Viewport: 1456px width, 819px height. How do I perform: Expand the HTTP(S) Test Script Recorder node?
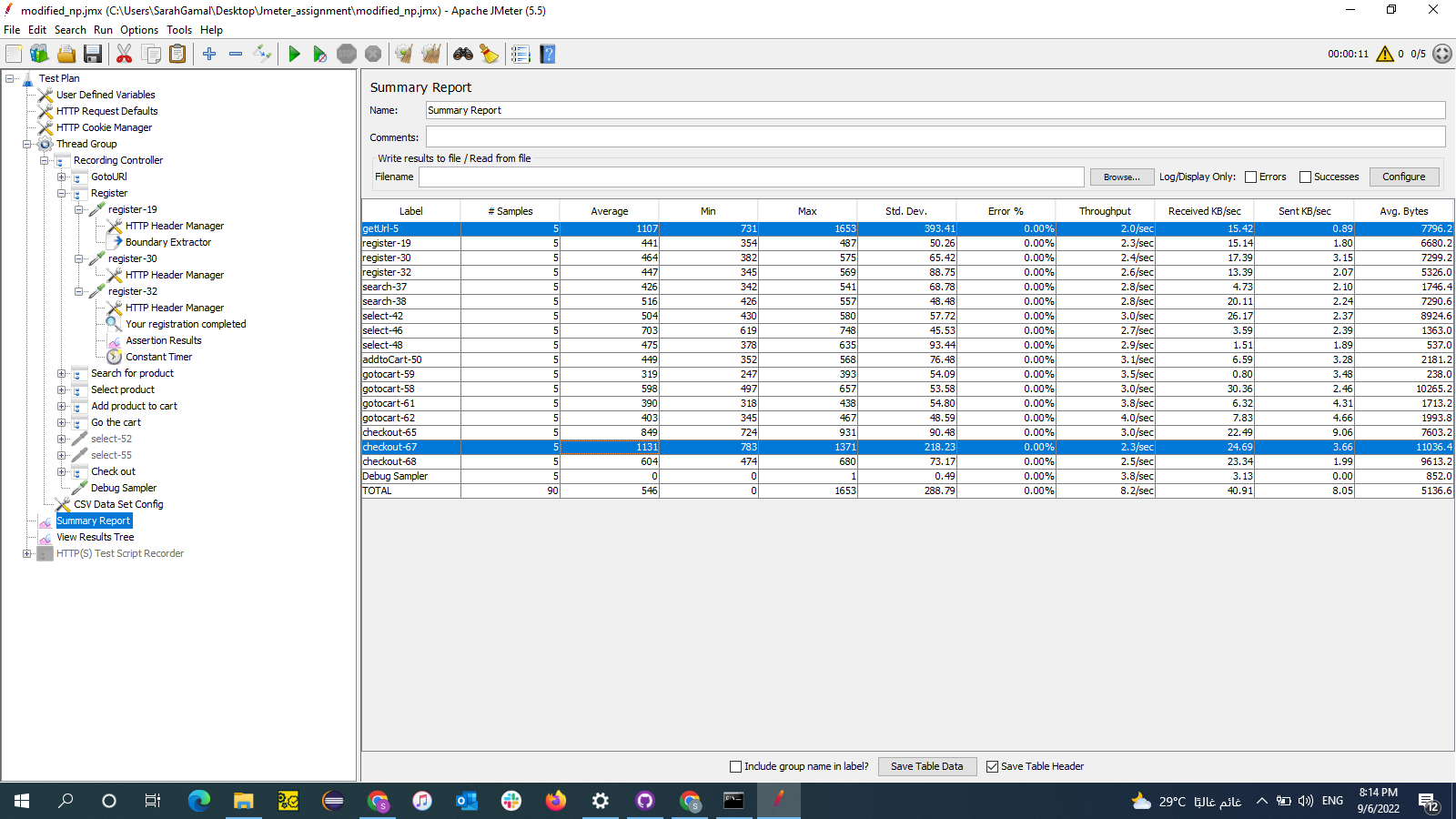(28, 553)
